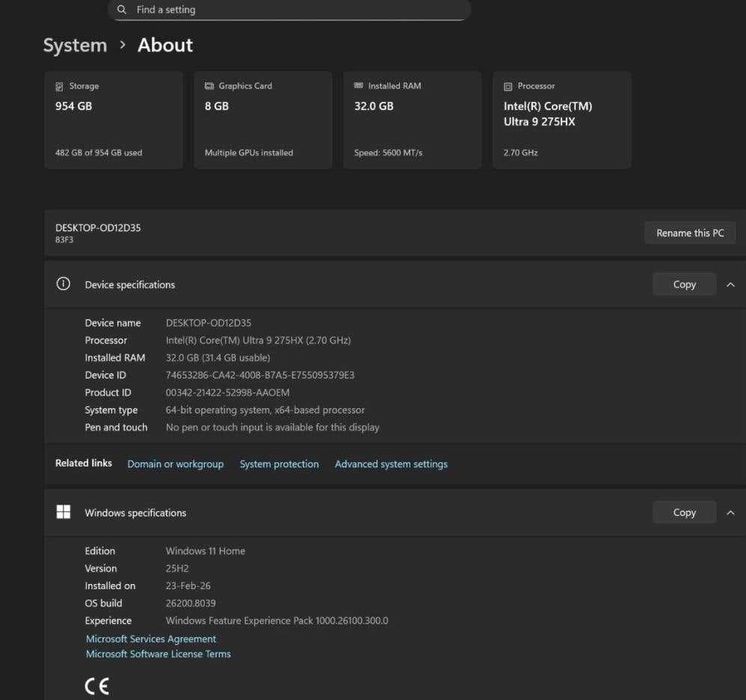Copy the Windows specifications
Viewport: 746px width, 700px height.
[x=685, y=513]
